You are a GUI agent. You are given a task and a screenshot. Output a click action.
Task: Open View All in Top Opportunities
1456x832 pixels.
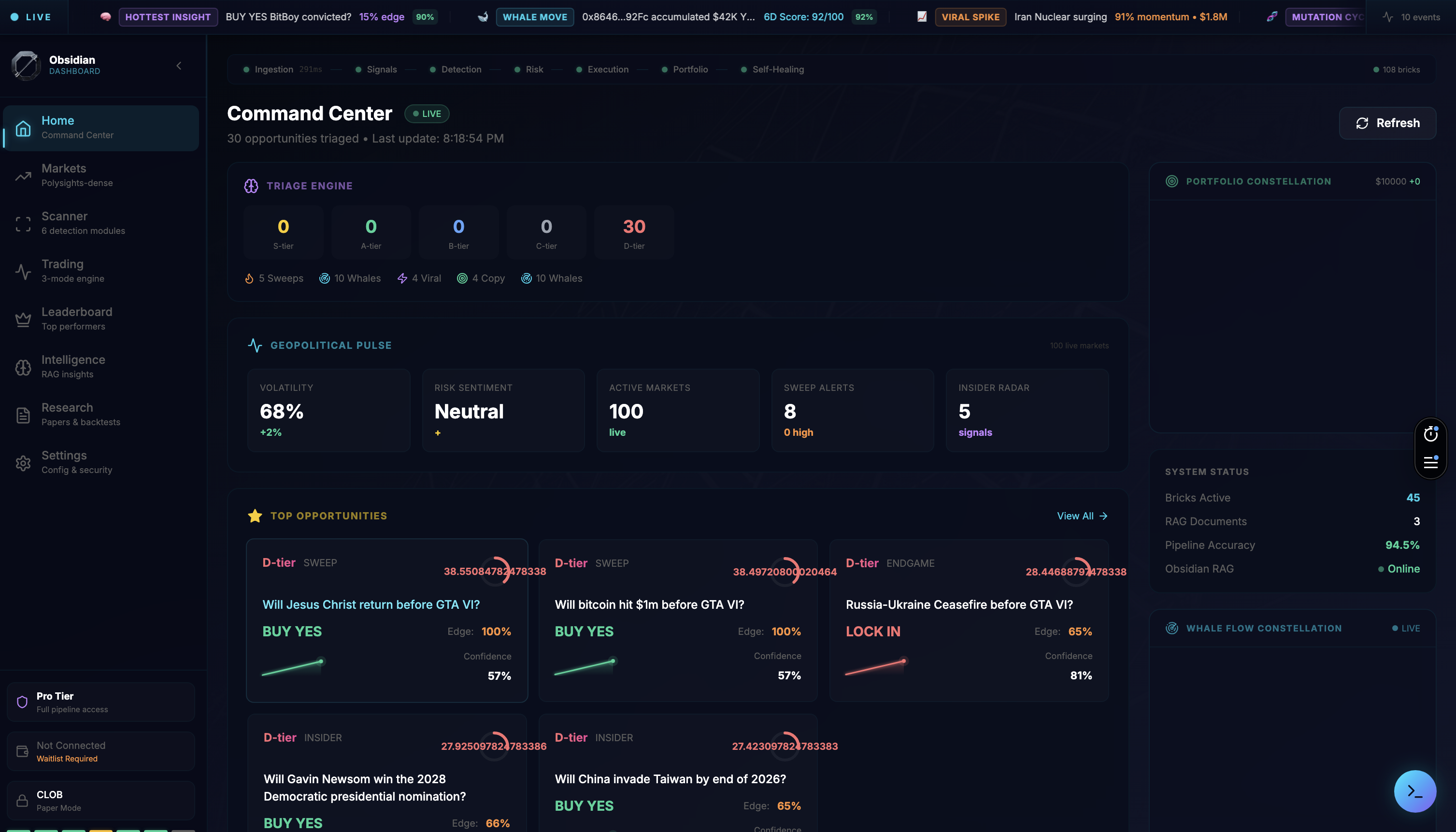[1082, 516]
